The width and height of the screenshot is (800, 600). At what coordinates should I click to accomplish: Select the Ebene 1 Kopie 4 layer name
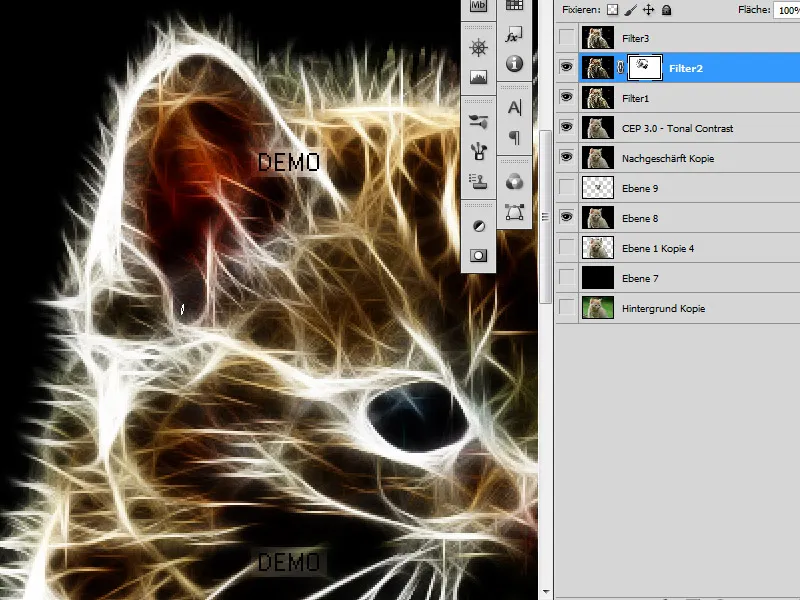pyautogui.click(x=658, y=248)
